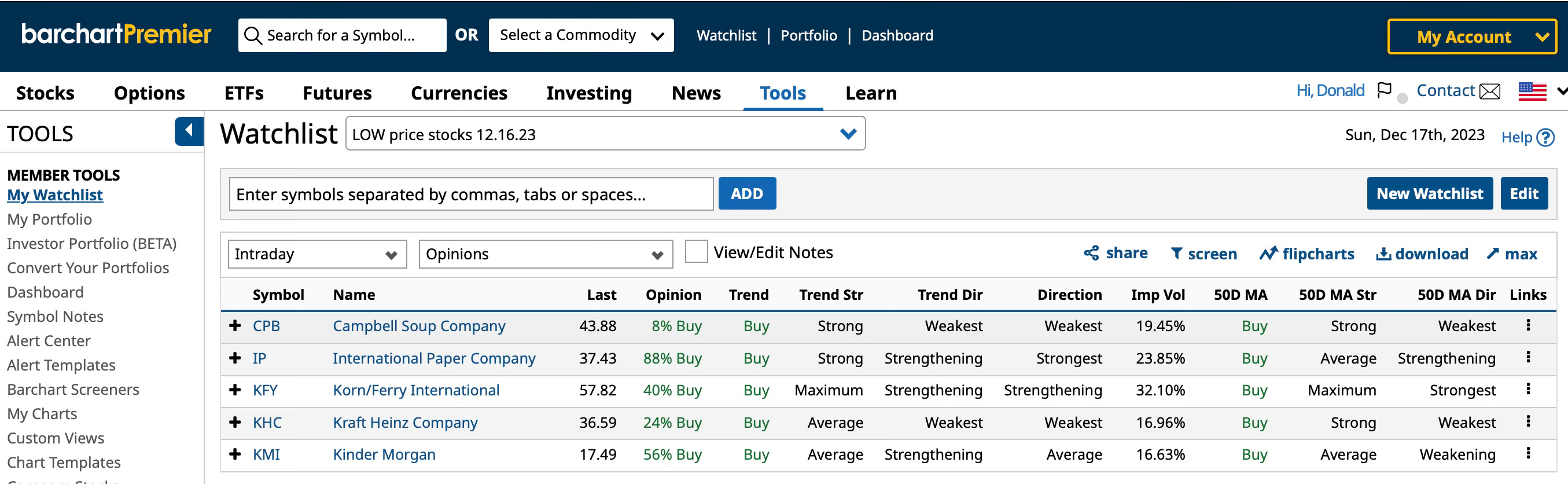Open the Options menu
The width and height of the screenshot is (1568, 484).
(149, 93)
